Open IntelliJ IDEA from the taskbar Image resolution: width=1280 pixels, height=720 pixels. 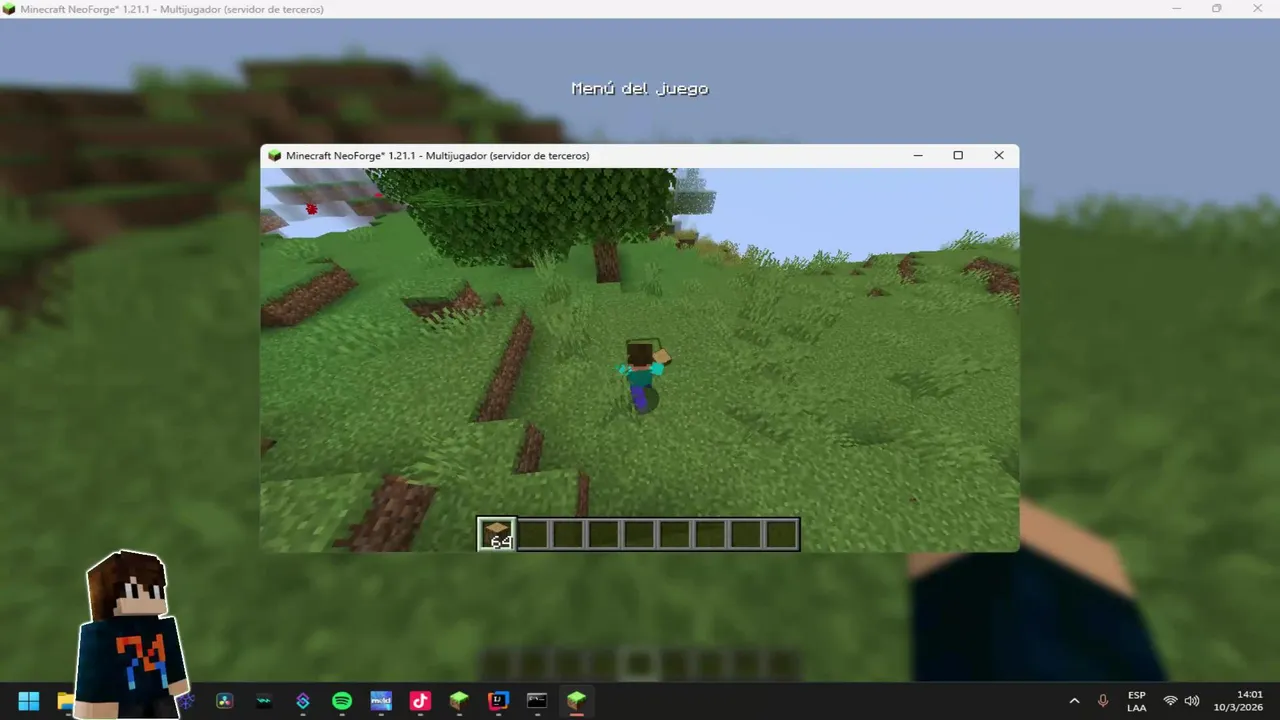coord(498,701)
